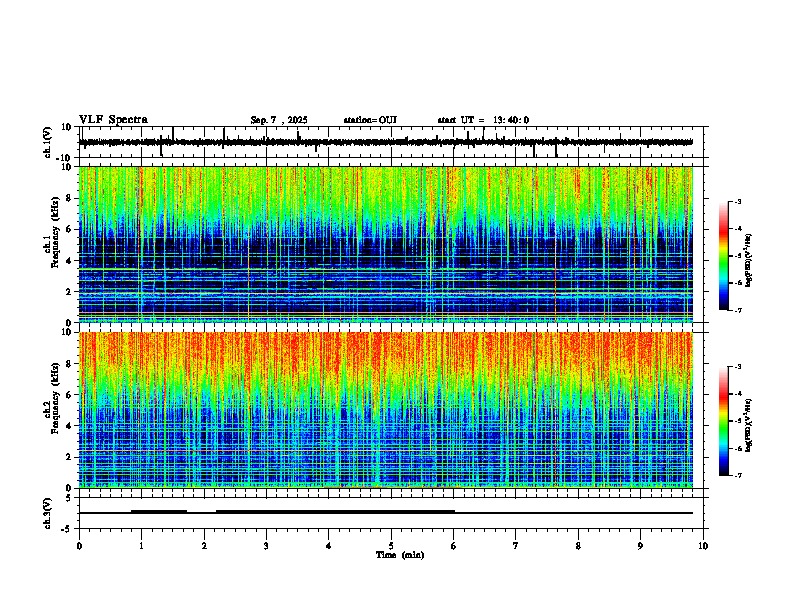Click the "-7" label on ch.2 color bar
The width and height of the screenshot is (792, 612).
[x=737, y=475]
